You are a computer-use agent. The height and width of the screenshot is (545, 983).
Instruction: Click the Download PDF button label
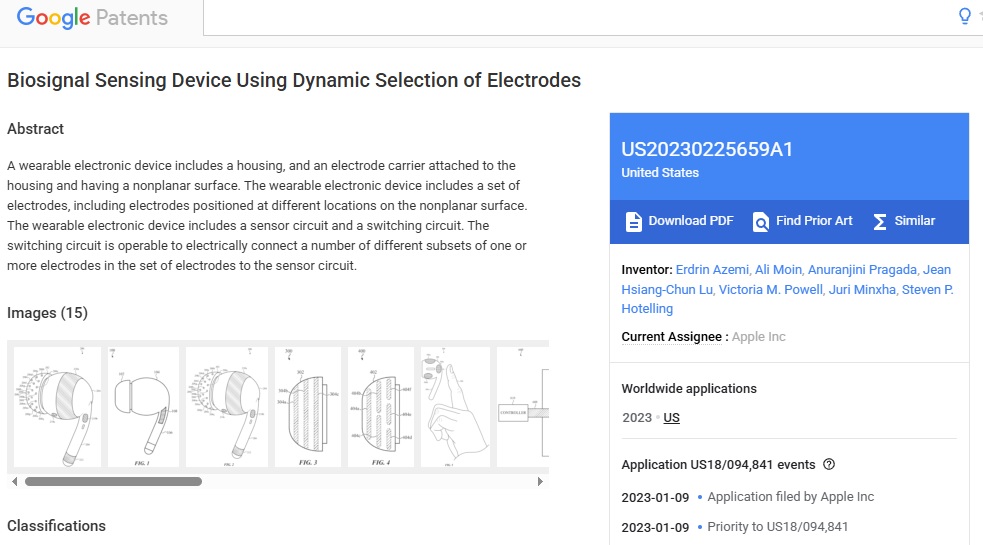[691, 221]
